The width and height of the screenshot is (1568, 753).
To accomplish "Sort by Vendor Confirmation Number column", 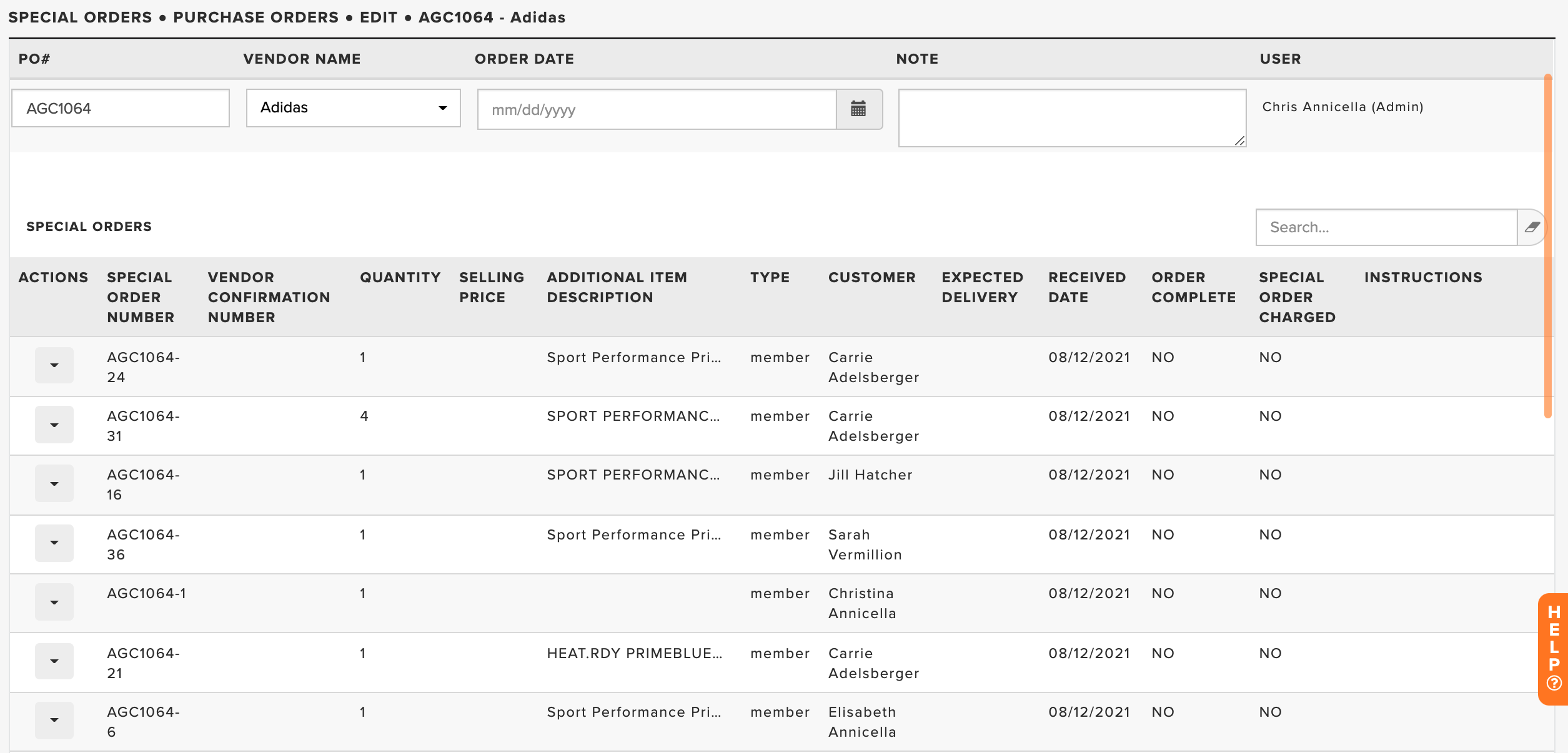I will pos(269,297).
